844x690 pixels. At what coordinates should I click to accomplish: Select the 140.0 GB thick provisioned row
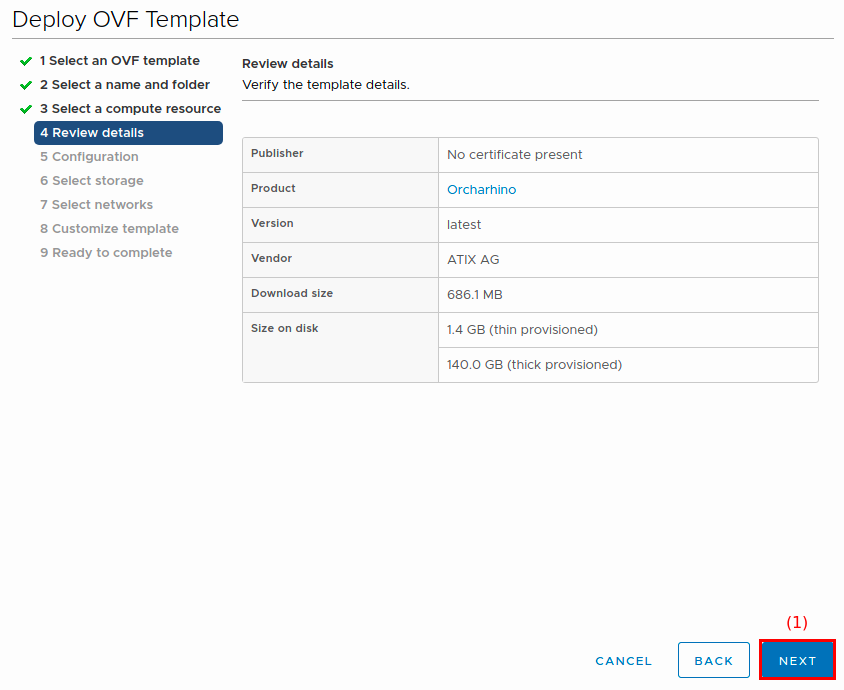pos(534,365)
